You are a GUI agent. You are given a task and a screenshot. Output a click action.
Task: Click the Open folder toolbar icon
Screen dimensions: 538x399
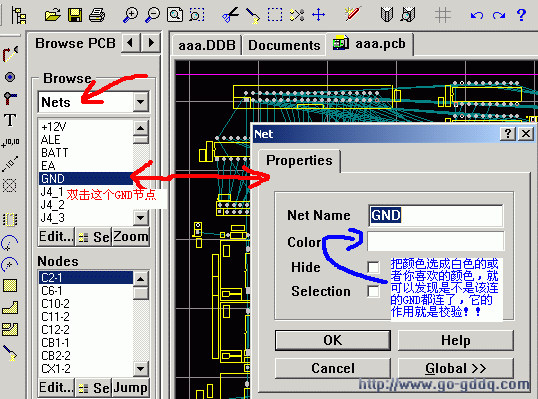tap(52, 15)
